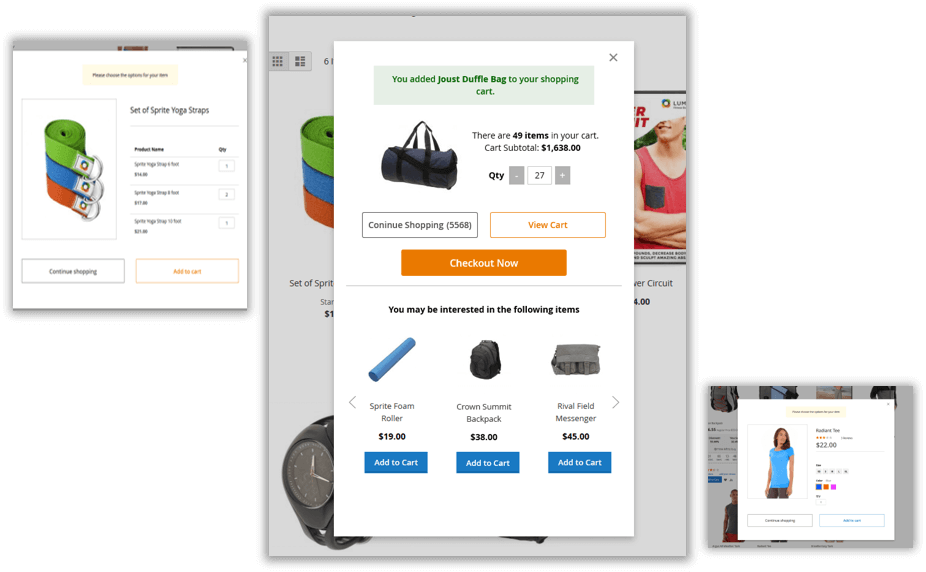The width and height of the screenshot is (926, 572).
Task: Open View Cart
Action: tap(547, 225)
